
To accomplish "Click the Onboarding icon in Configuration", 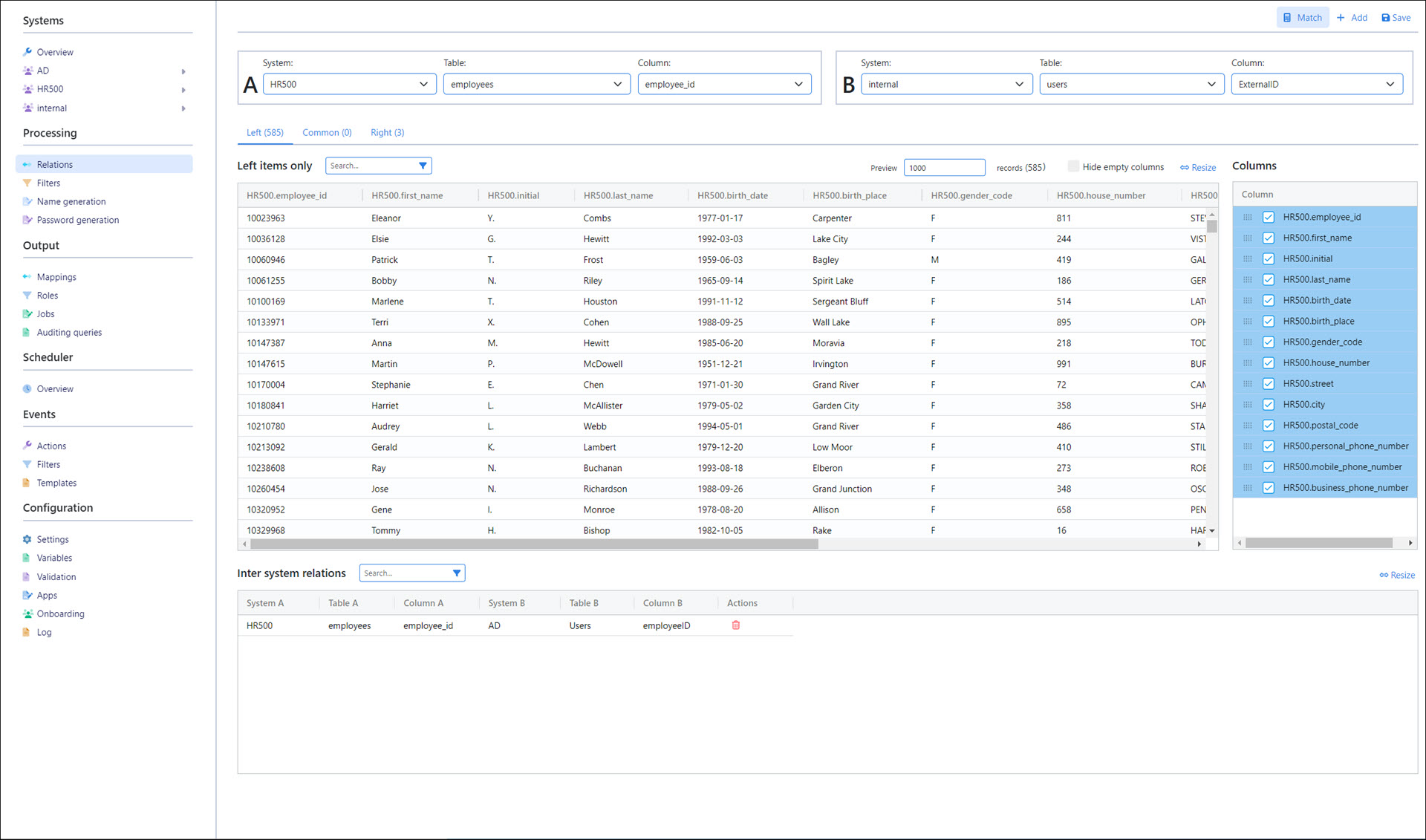I will (x=27, y=614).
